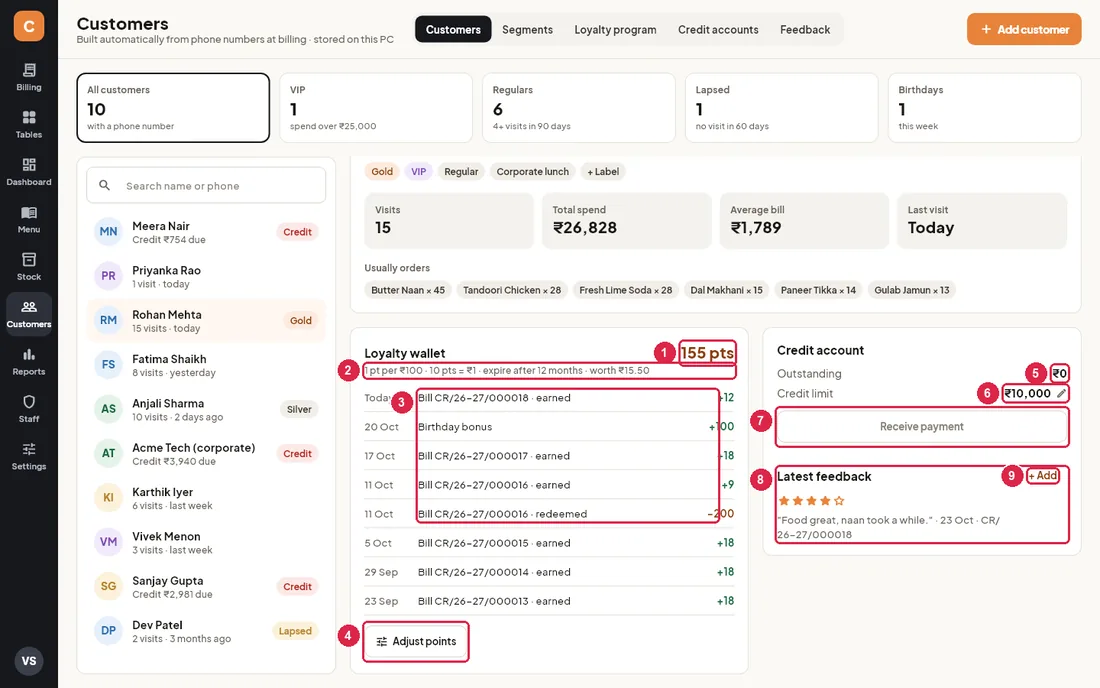Image resolution: width=1100 pixels, height=688 pixels.
Task: Click the Gold label tag
Action: [382, 171]
